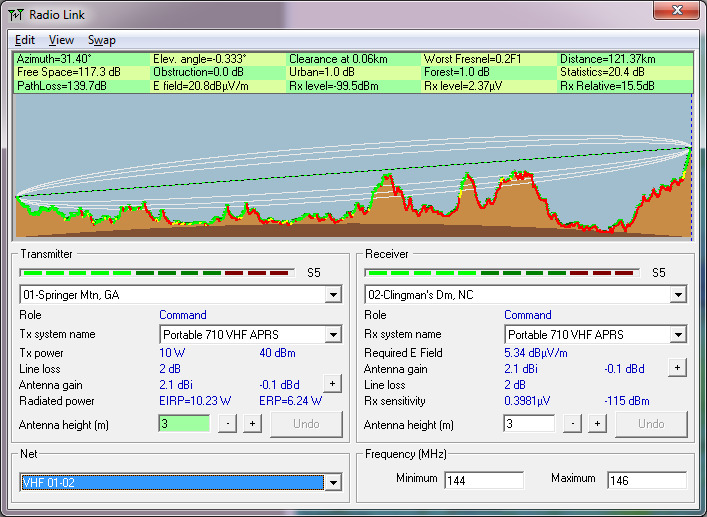Click the Required E Field 5.34 dBµV/m value
707x517 pixels.
[x=536, y=353]
